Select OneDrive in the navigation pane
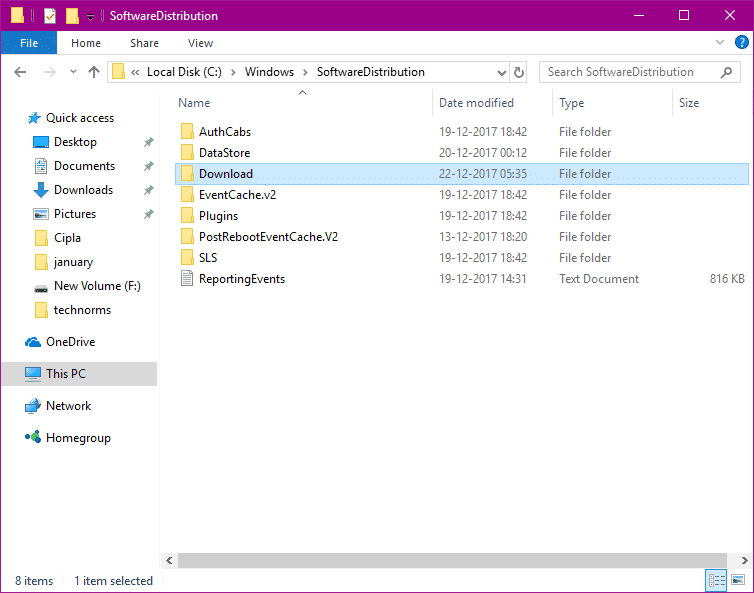The width and height of the screenshot is (754, 593). pyautogui.click(x=70, y=342)
